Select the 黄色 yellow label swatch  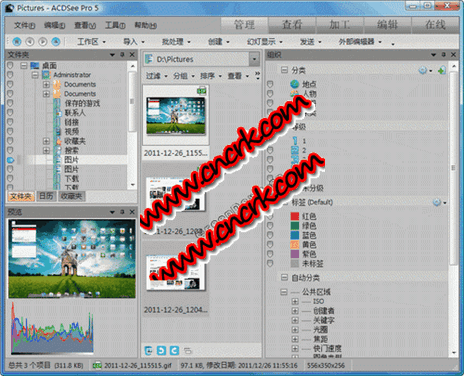[295, 245]
